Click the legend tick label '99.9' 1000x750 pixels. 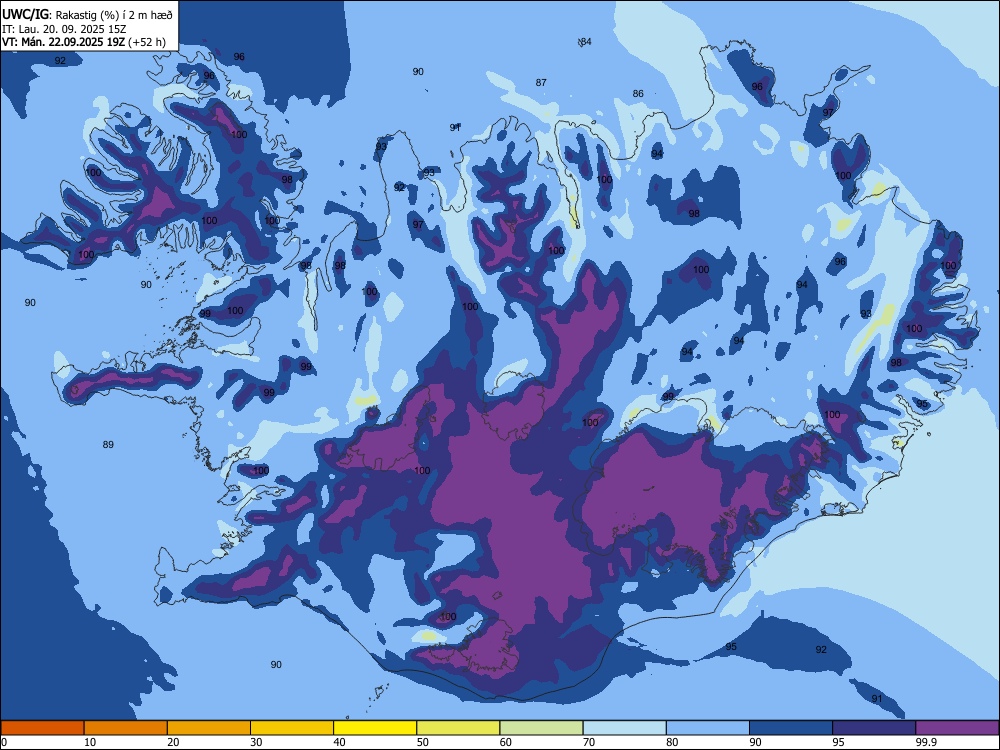pos(926,742)
